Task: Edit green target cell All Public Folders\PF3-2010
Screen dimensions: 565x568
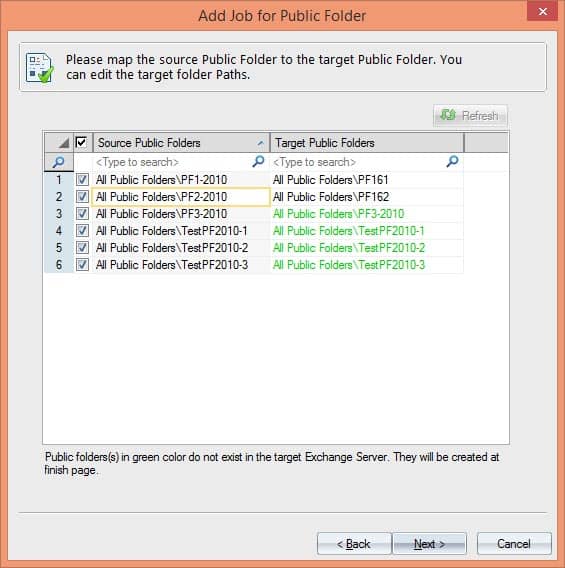Action: click(x=367, y=214)
